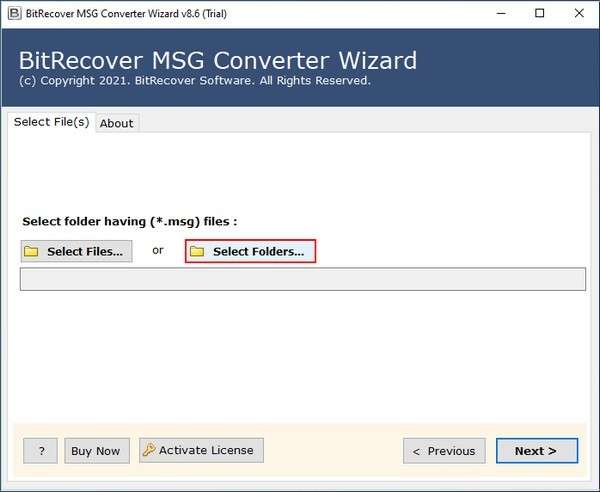Click the key icon on Activate License
The width and height of the screenshot is (600, 492).
point(149,450)
